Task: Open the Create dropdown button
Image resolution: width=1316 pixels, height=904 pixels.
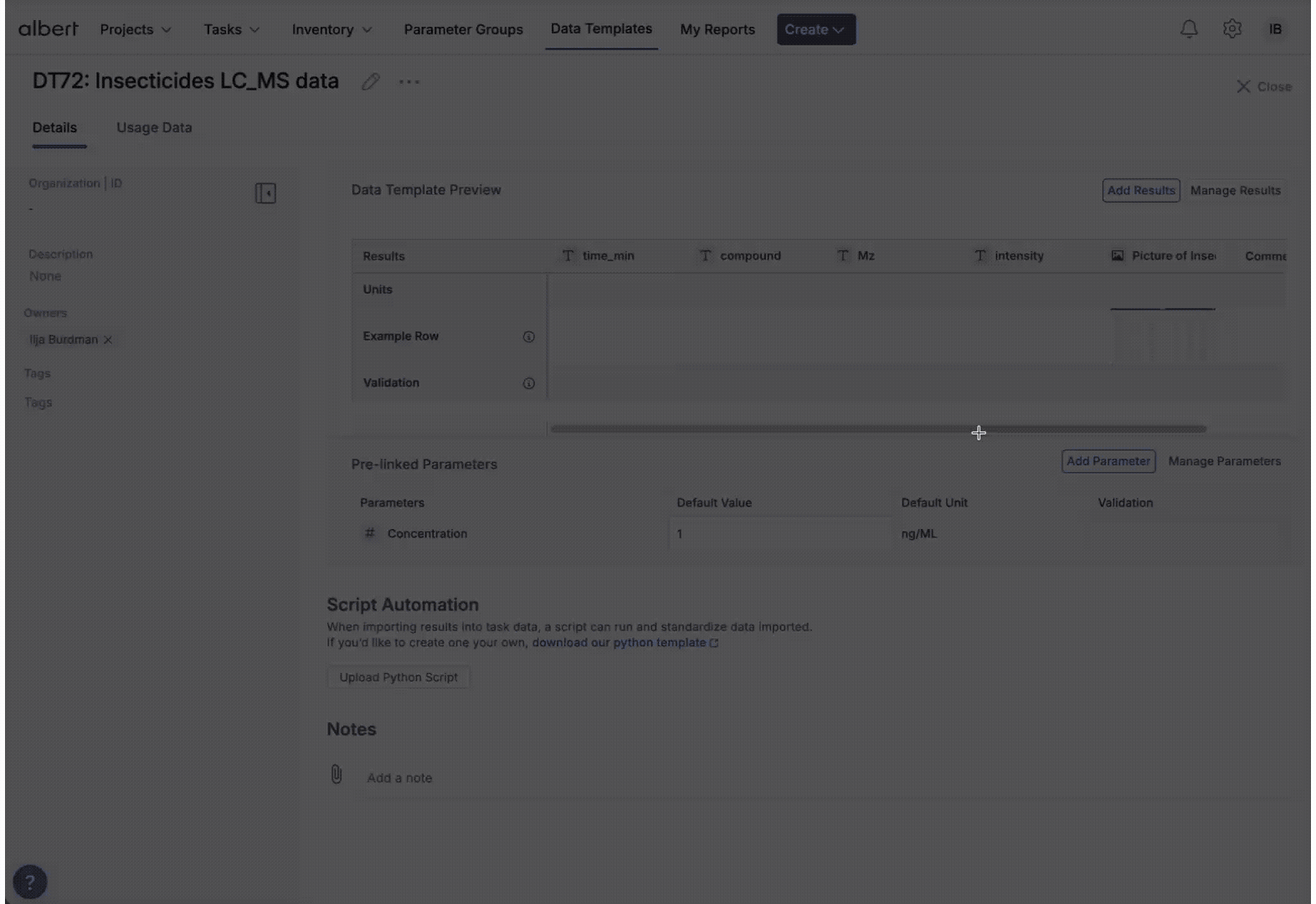Action: [815, 29]
